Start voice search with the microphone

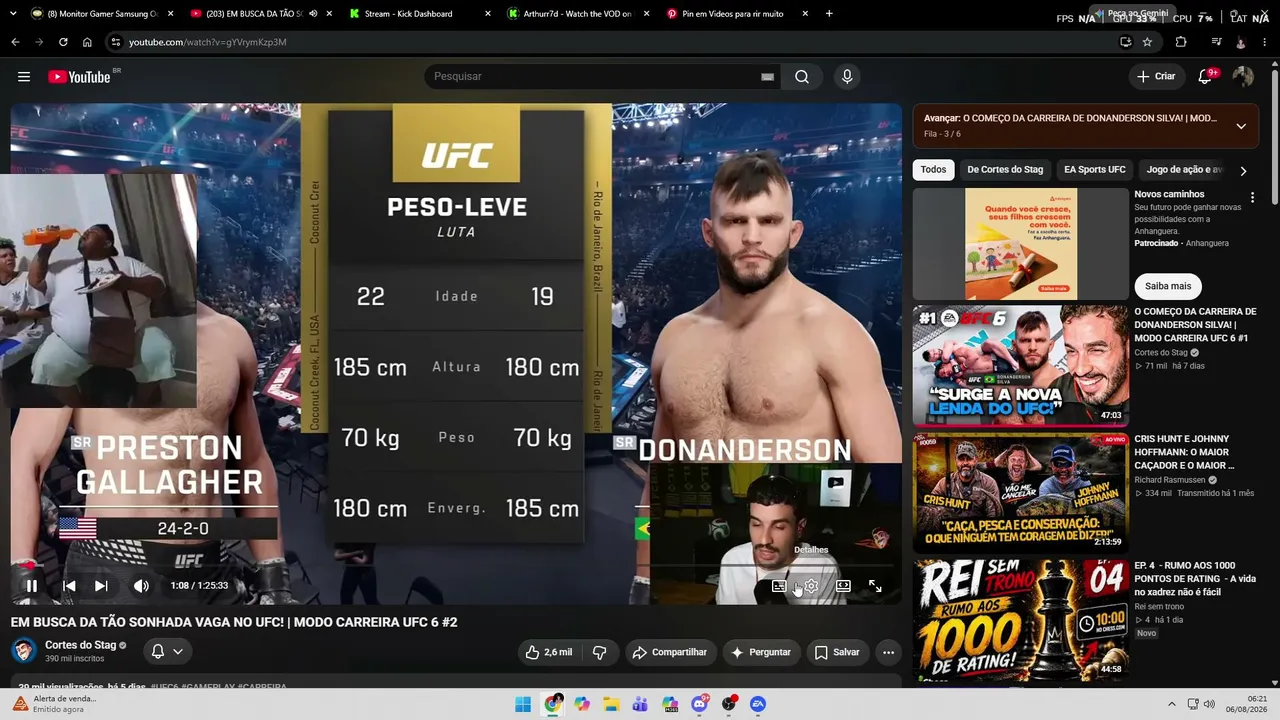point(847,77)
